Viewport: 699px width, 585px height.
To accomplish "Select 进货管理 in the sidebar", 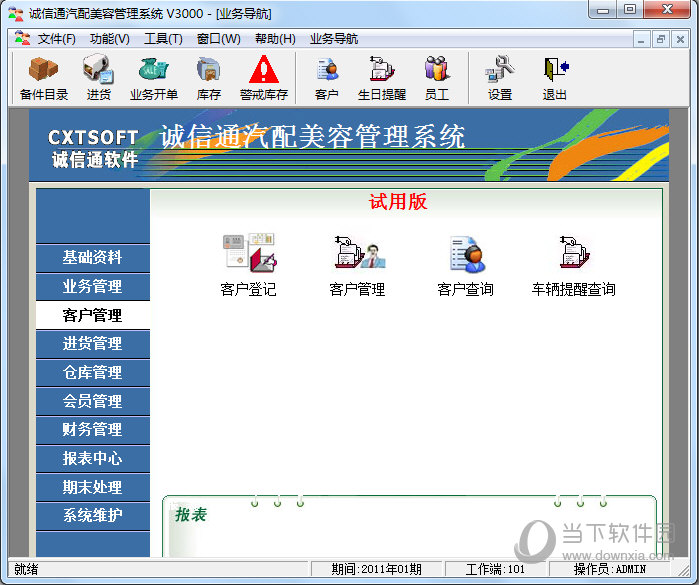I will pos(93,344).
